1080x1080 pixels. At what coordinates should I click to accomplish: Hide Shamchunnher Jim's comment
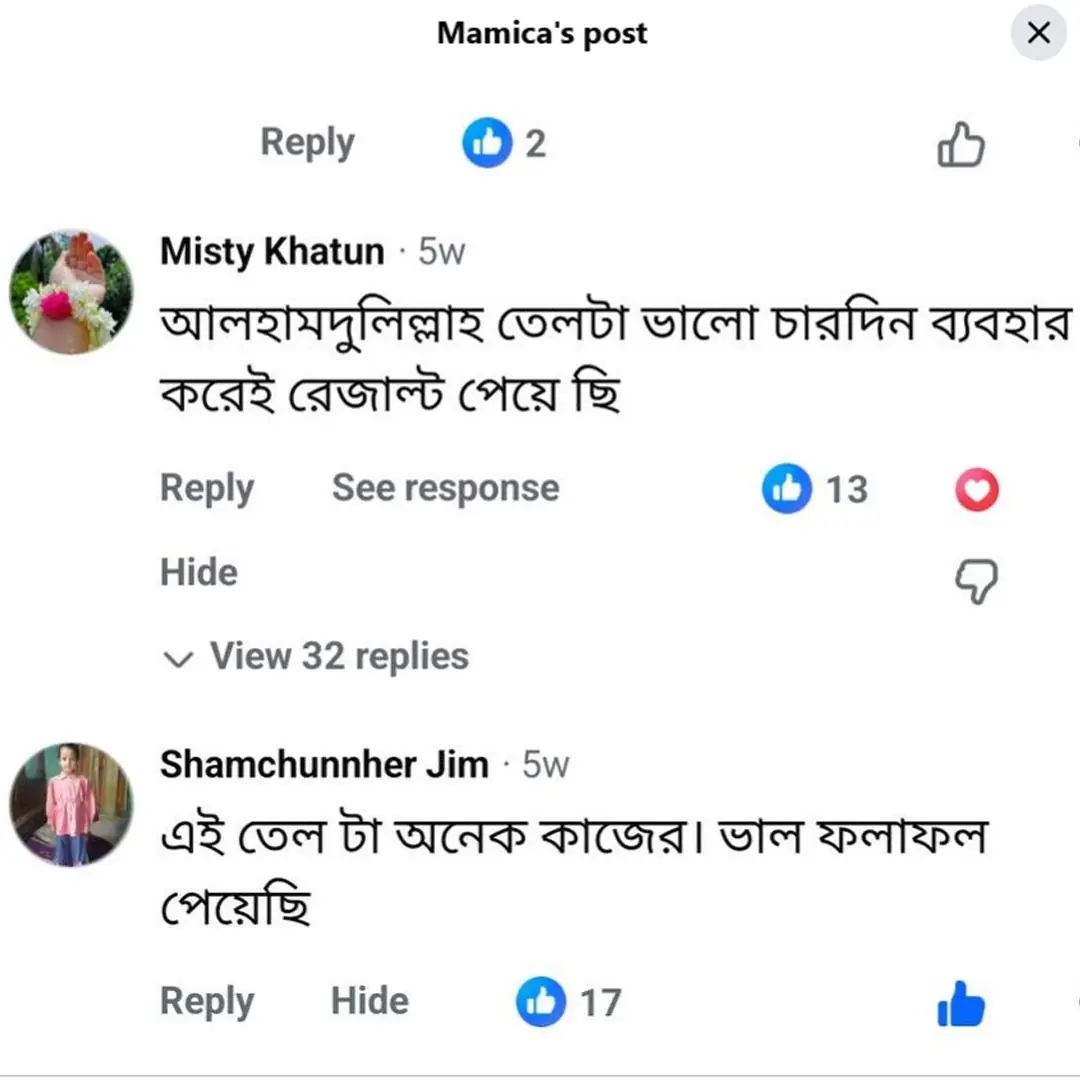coord(370,1002)
